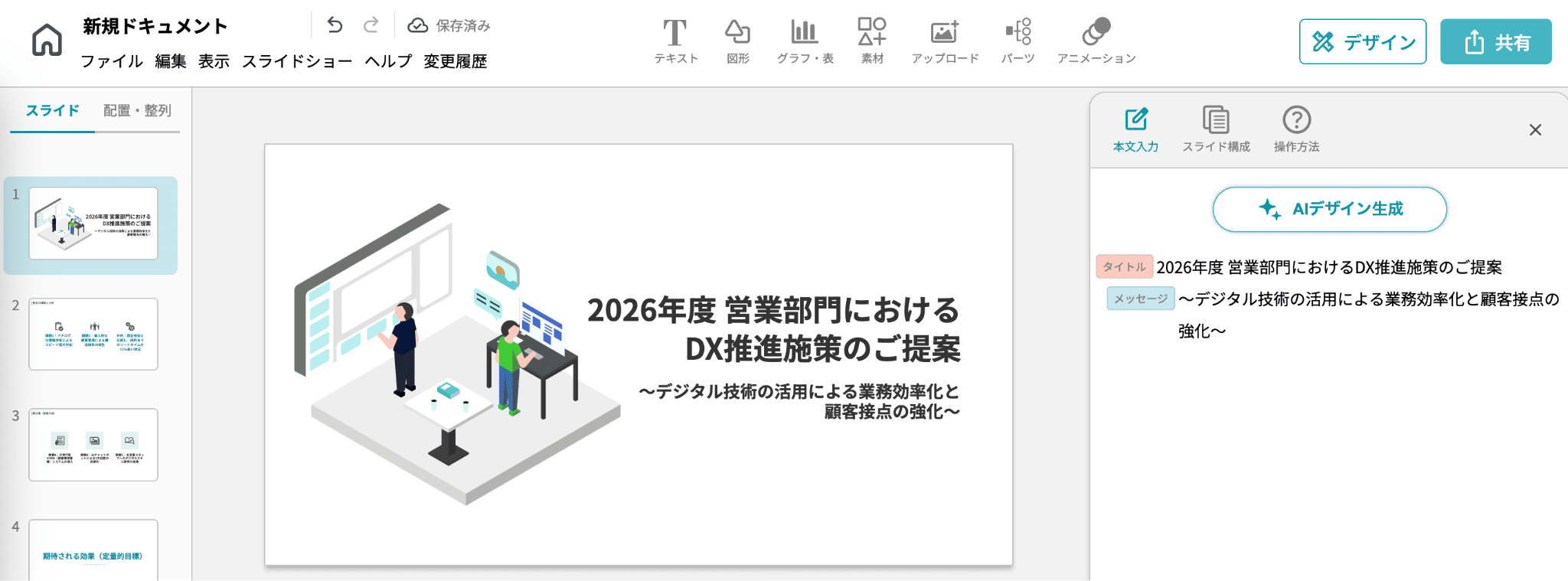Click the AIデザイン生成 button
This screenshot has width=1568, height=581.
[1330, 209]
